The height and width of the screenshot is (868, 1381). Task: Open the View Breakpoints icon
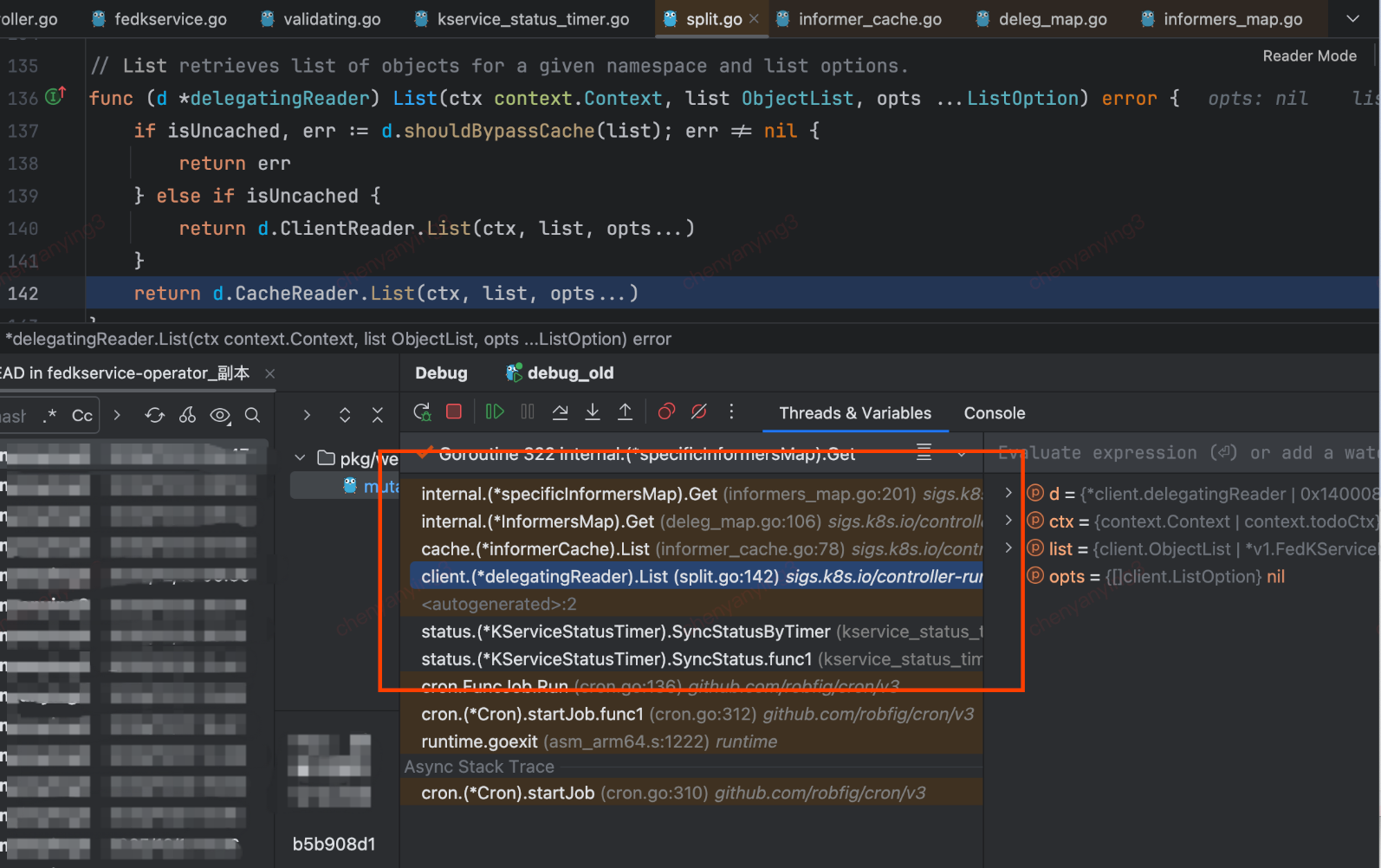click(x=666, y=411)
